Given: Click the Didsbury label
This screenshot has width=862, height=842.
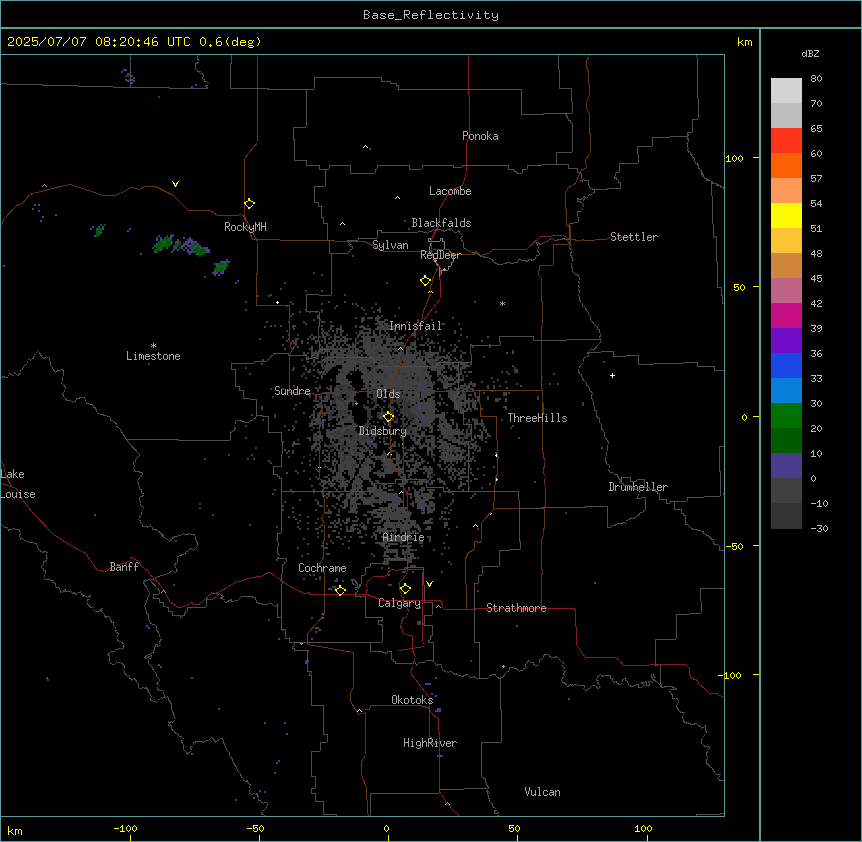Looking at the screenshot, I should (383, 431).
